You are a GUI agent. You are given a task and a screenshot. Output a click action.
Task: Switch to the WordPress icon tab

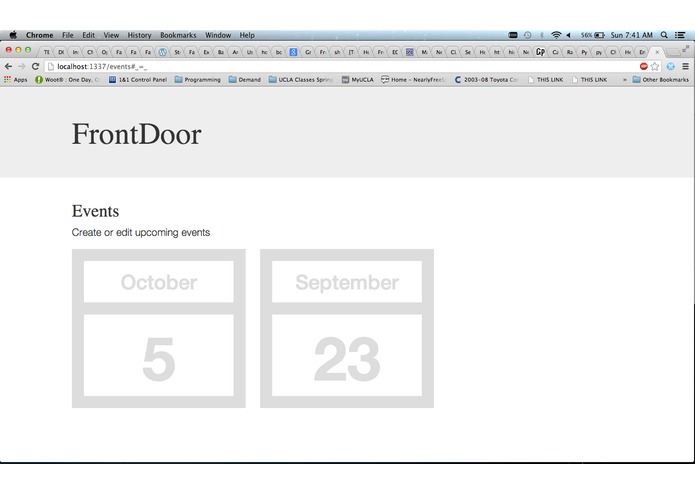point(163,52)
